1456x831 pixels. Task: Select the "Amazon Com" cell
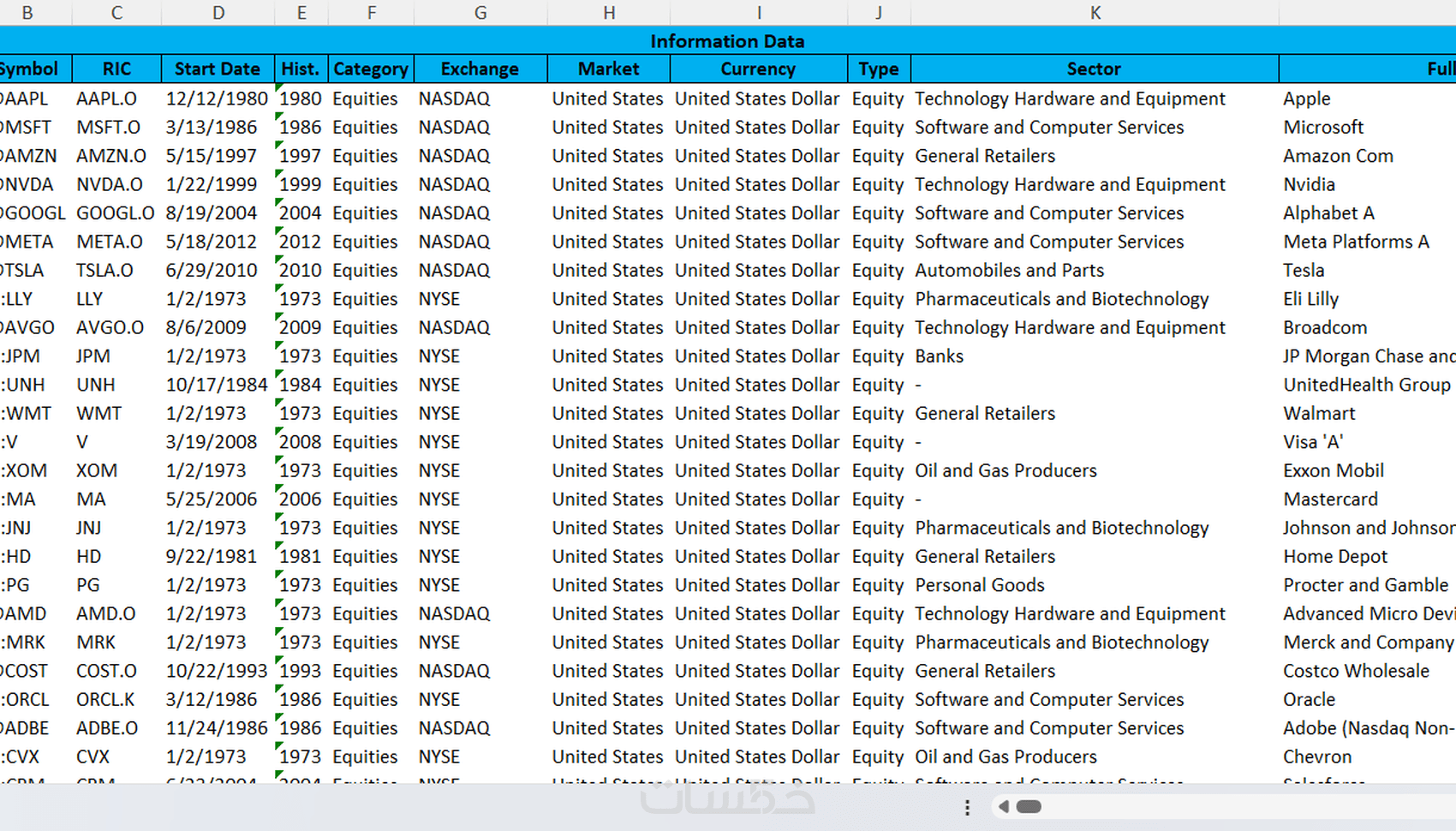[1368, 156]
